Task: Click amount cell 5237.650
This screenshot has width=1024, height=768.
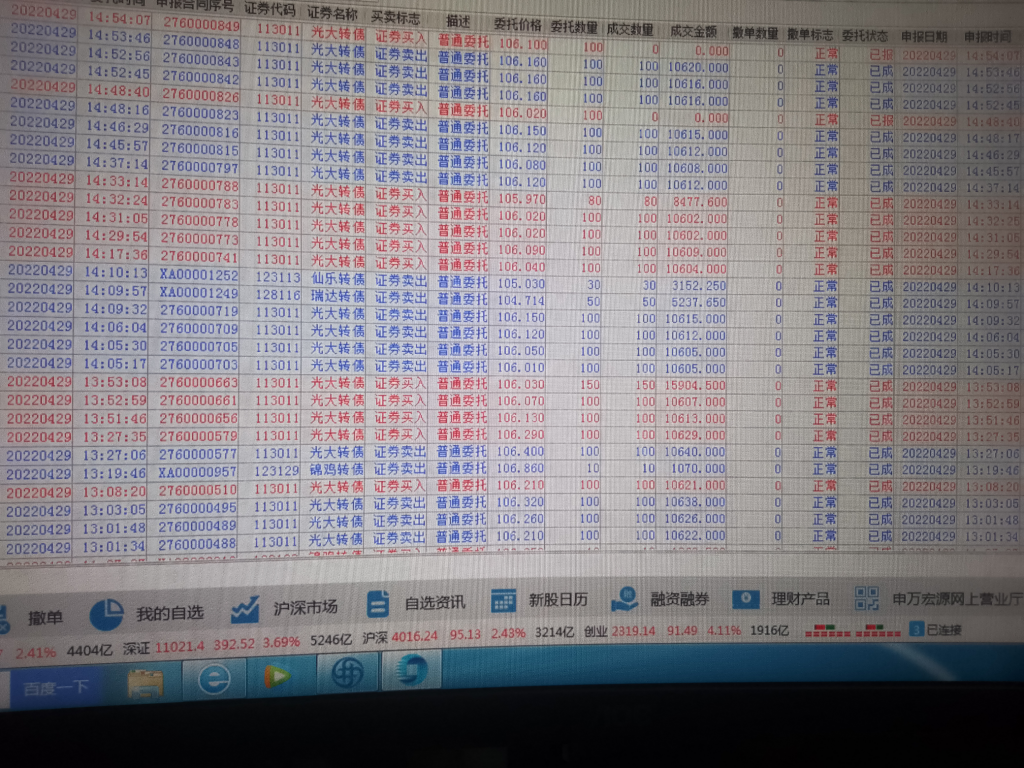Action: 699,302
